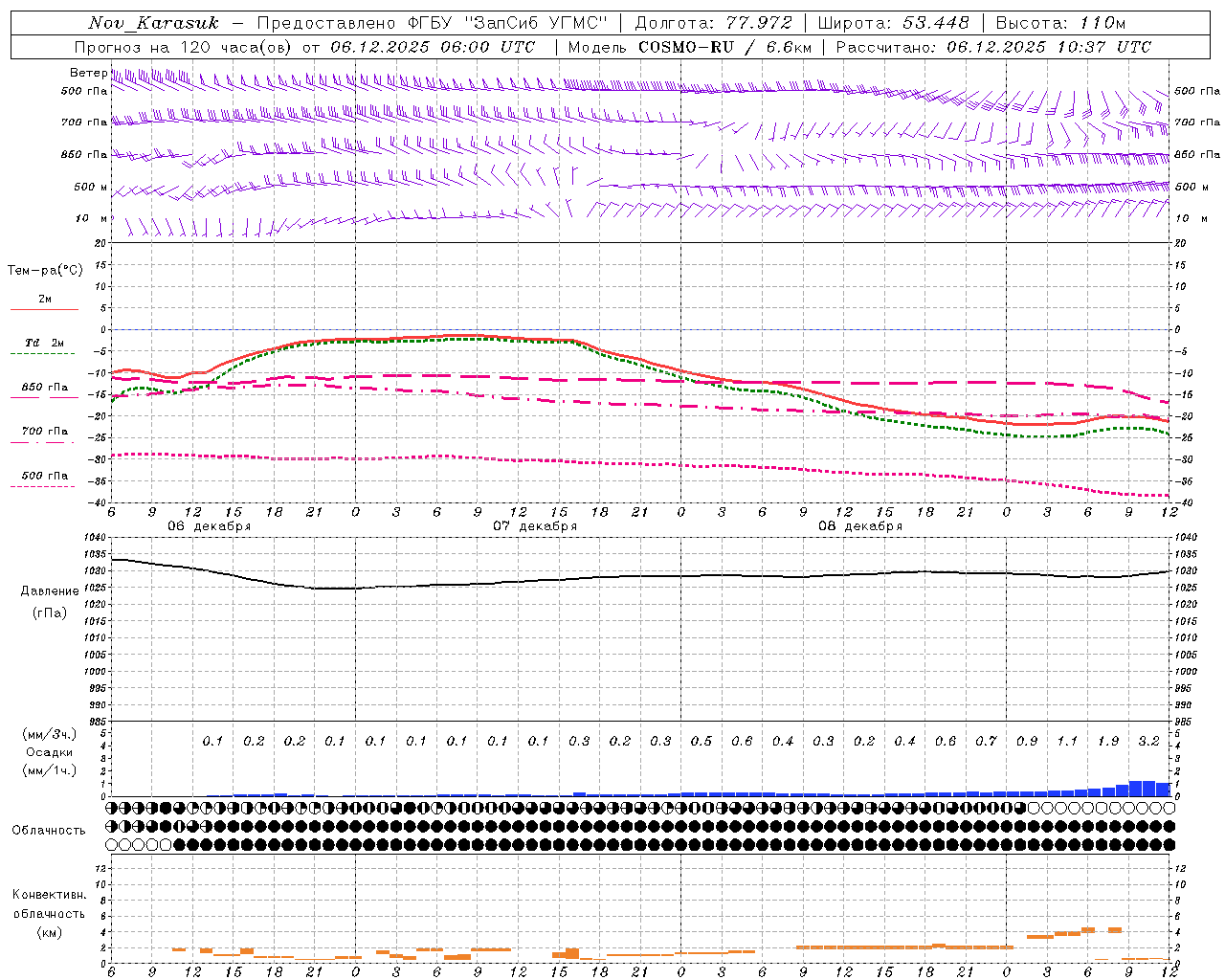
Task: Click the Ветер wind panel label
Action: click(x=89, y=73)
